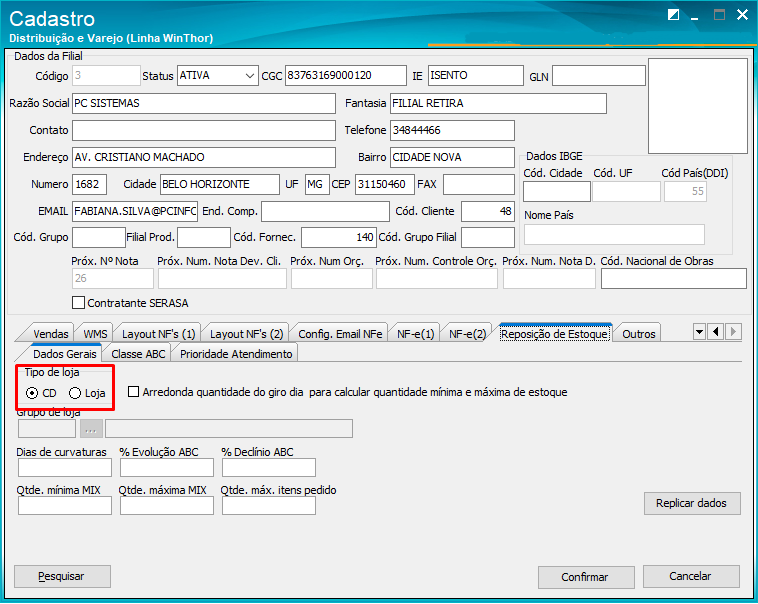Click the Cód. Grupo field
The width and height of the screenshot is (758, 604).
pos(99,237)
